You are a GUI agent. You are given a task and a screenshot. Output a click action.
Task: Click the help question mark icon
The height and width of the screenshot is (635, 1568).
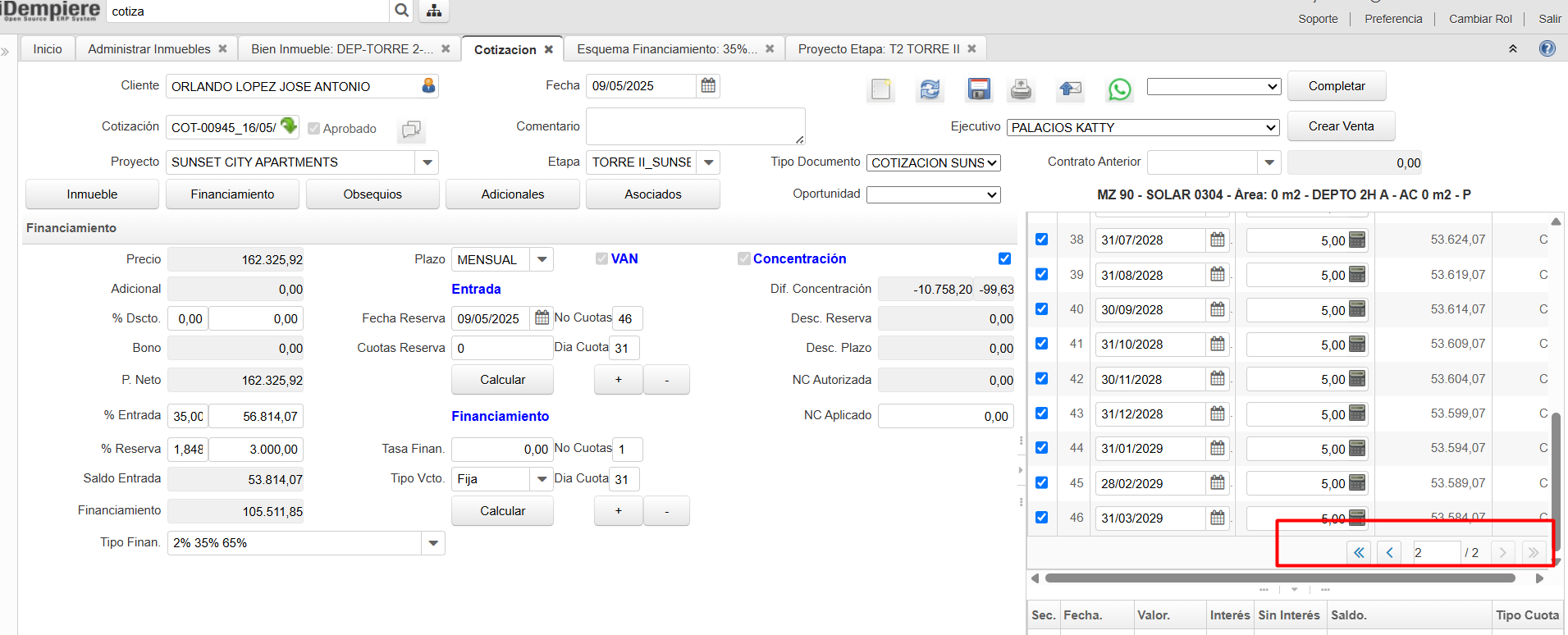pos(1547,48)
